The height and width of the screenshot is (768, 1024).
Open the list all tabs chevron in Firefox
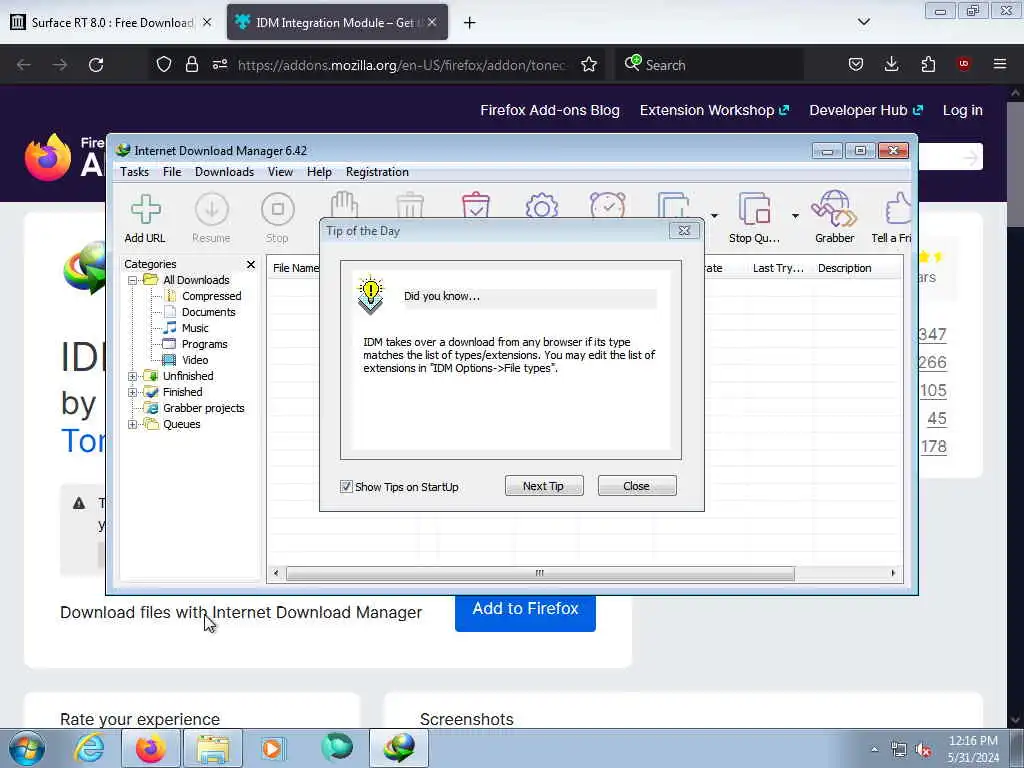point(863,22)
